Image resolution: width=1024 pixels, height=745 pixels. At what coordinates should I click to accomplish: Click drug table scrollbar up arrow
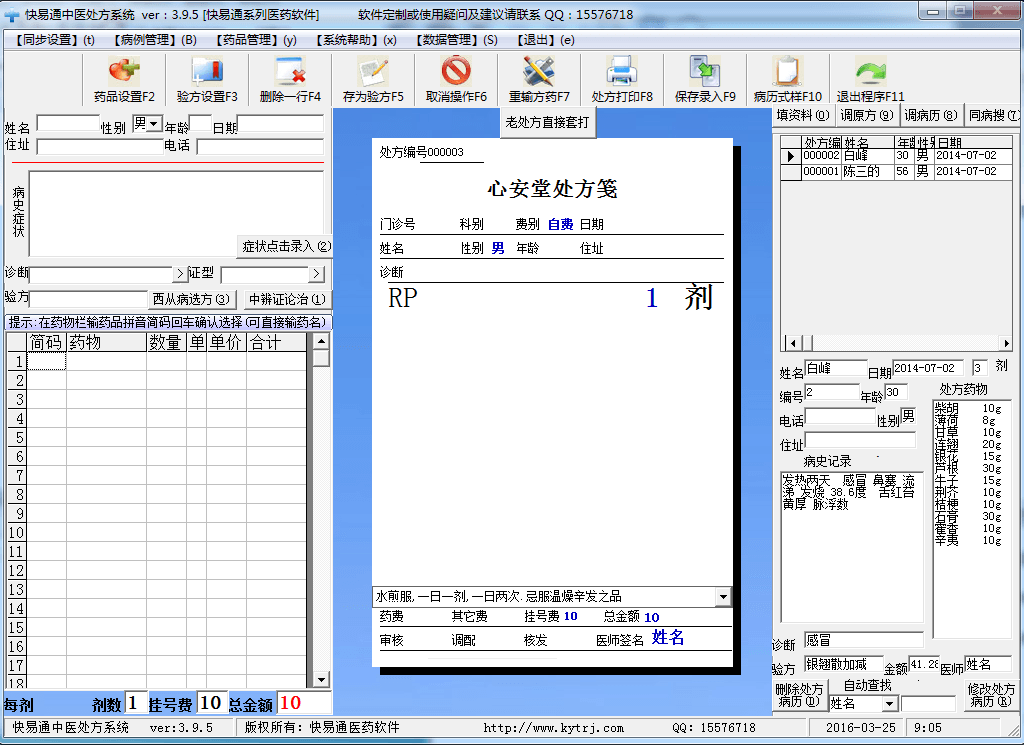click(321, 341)
